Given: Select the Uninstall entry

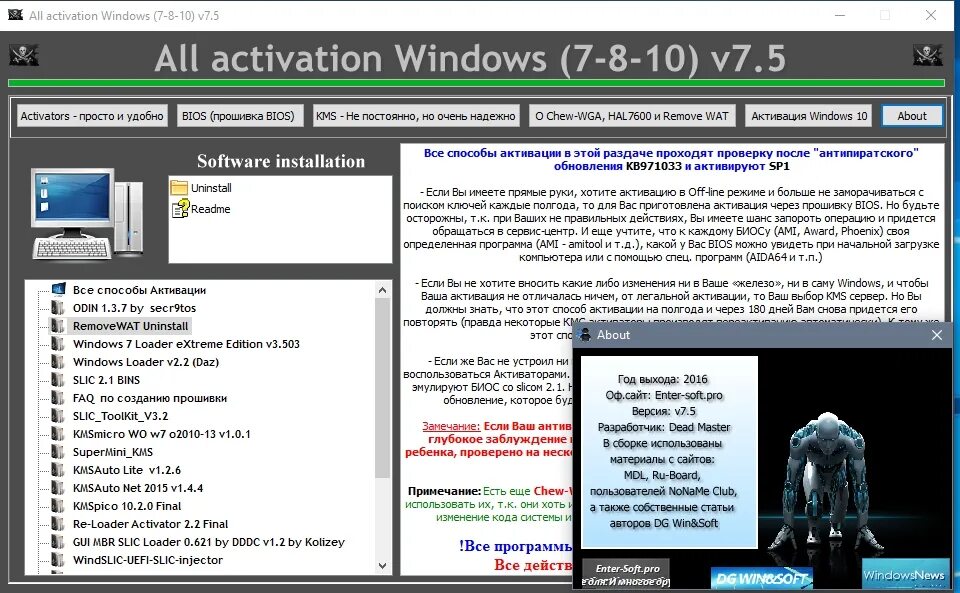Looking at the screenshot, I should click(211, 188).
